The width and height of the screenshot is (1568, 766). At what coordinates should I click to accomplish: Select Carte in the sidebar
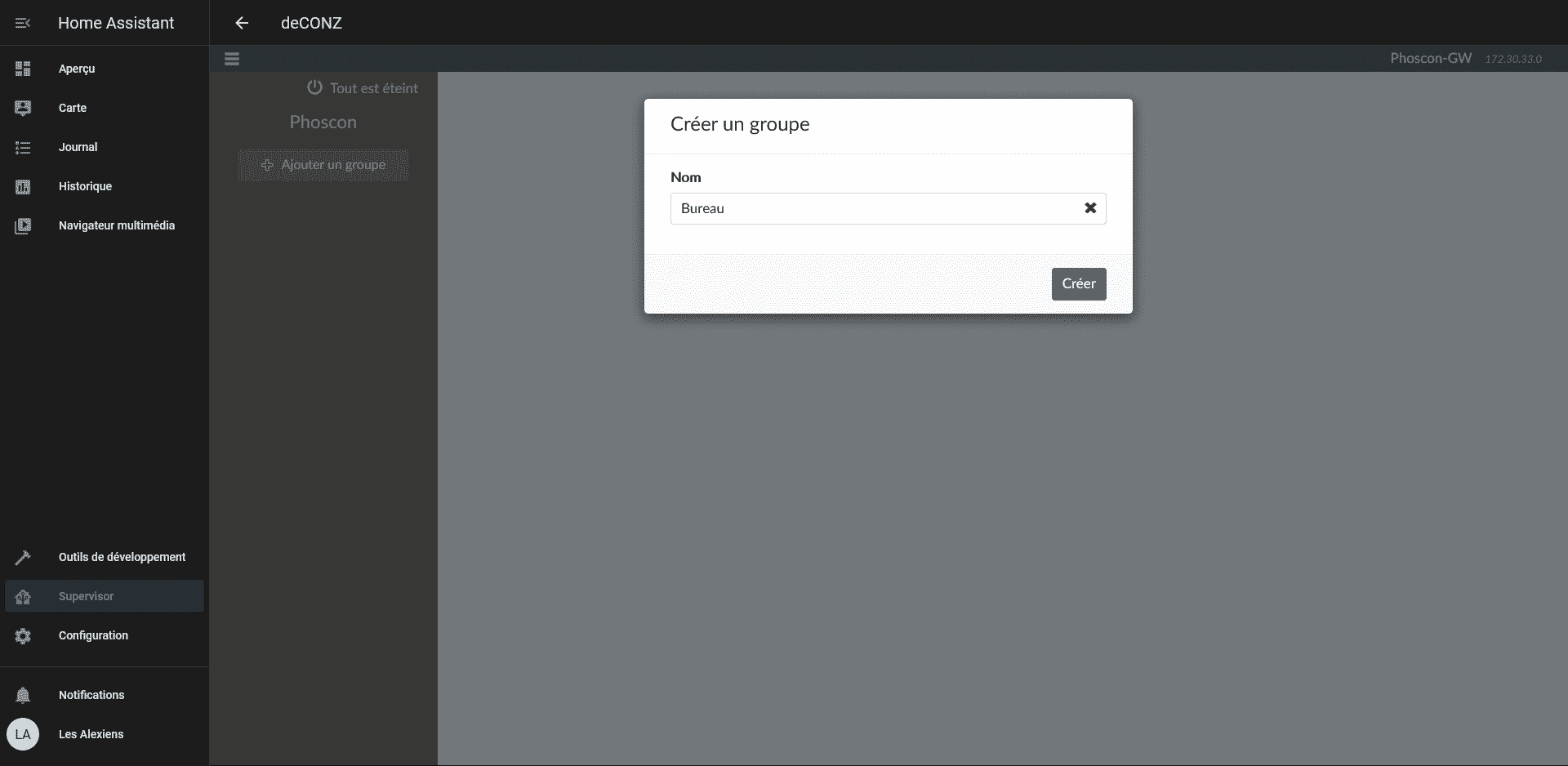click(105, 108)
